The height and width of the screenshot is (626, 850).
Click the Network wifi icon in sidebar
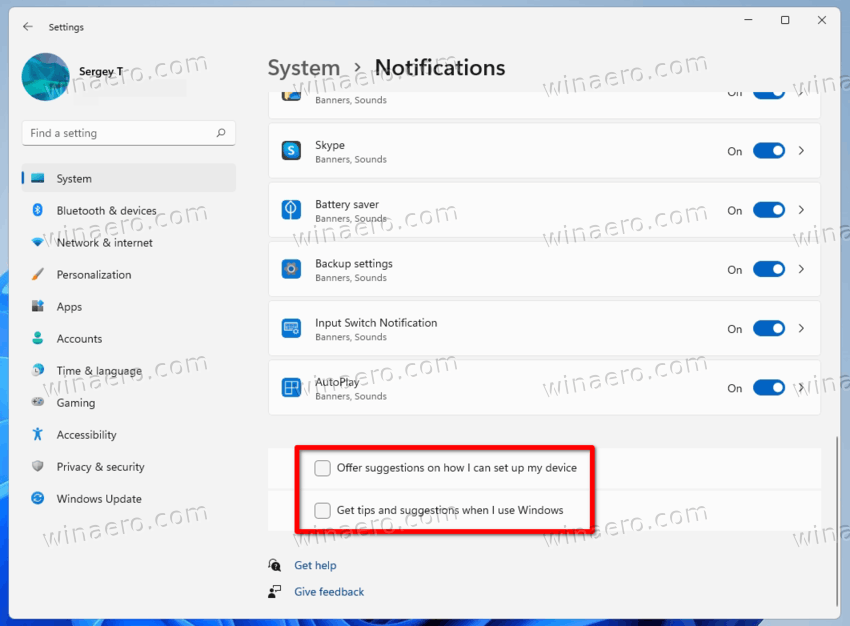pos(37,242)
